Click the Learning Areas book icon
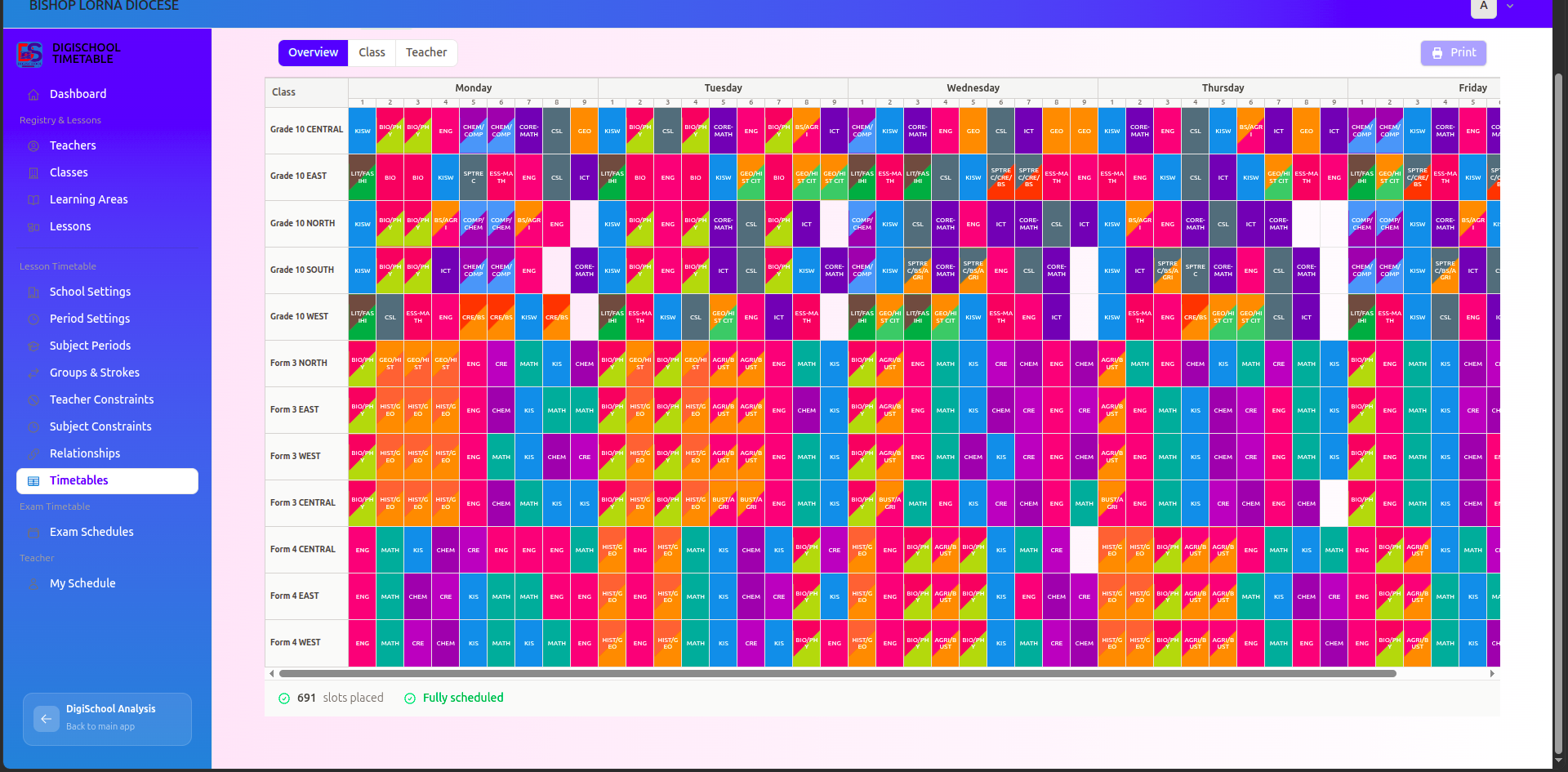This screenshot has height=772, width=1568. click(33, 200)
